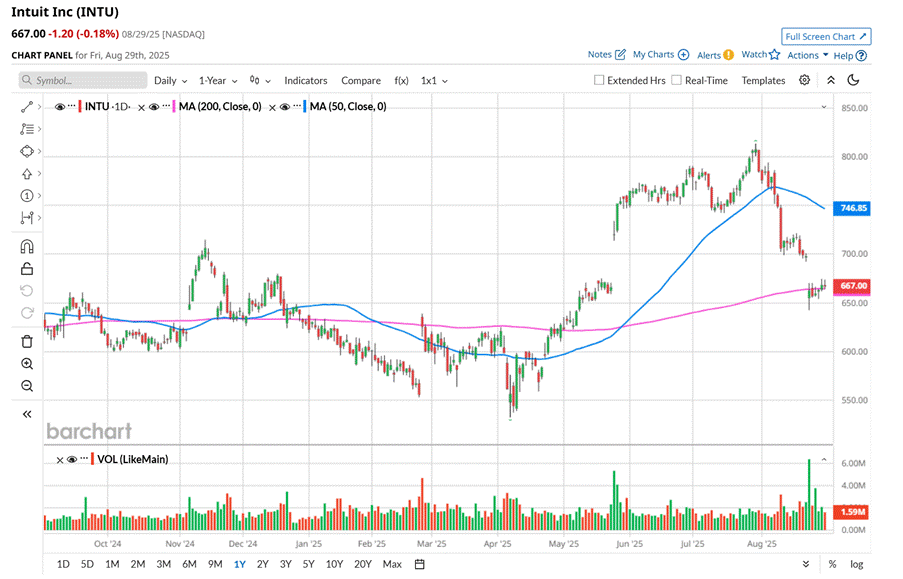Select the arrow marker tool icon
This screenshot has height=579, width=903.
(26, 173)
